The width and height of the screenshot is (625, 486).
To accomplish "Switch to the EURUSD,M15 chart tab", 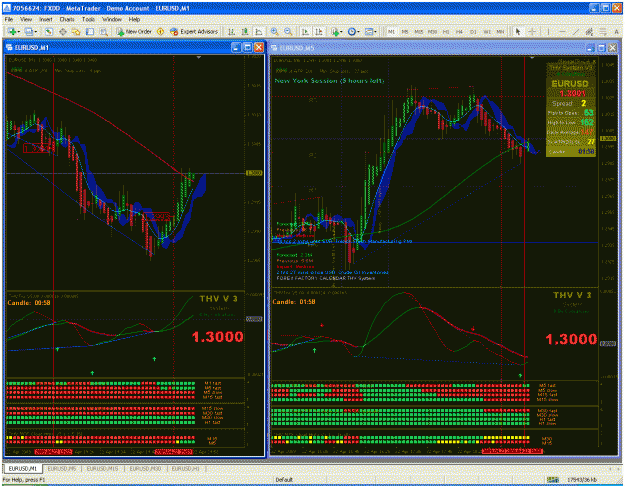I will tap(102, 468).
